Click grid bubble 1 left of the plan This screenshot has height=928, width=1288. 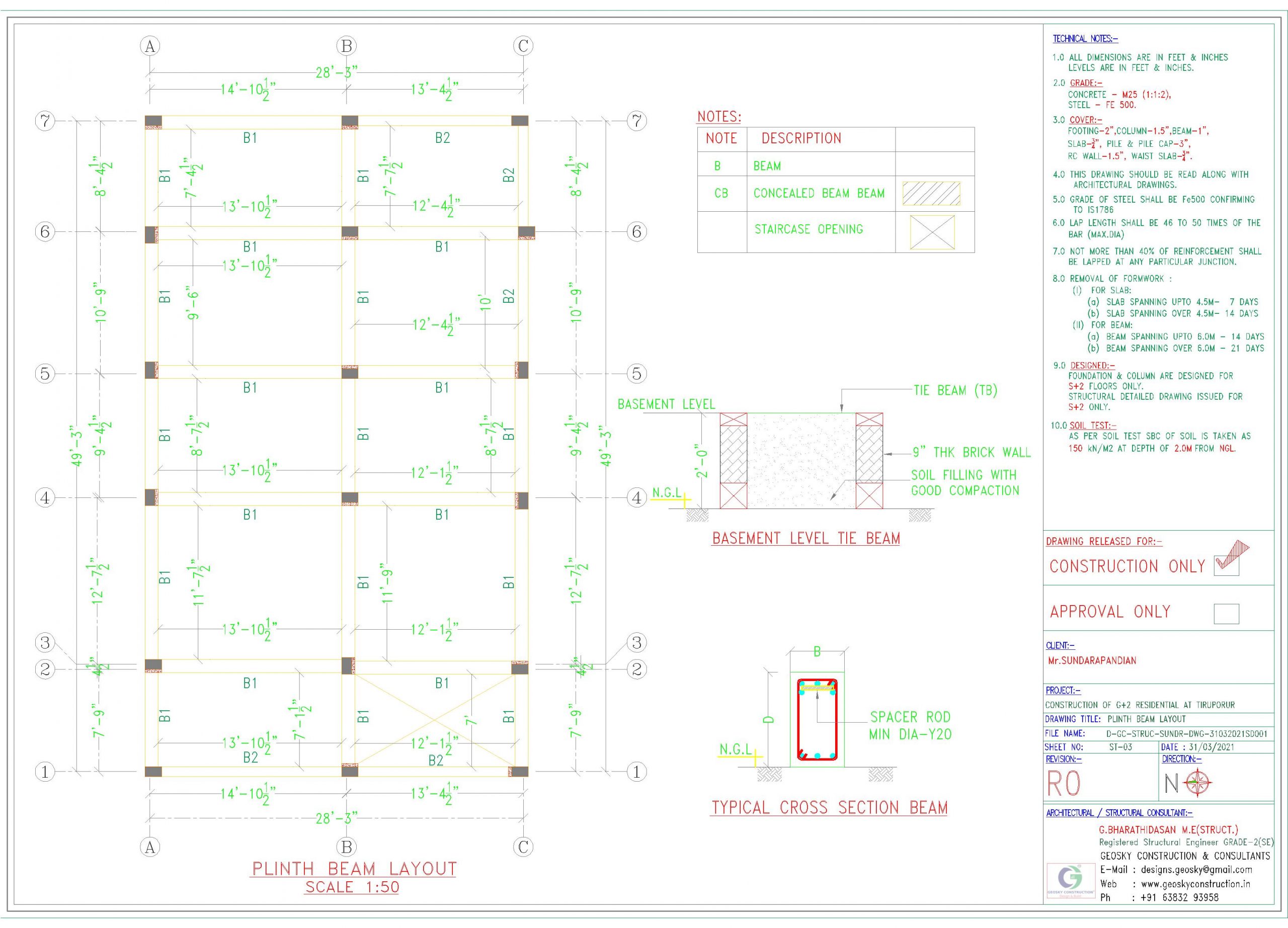[45, 772]
